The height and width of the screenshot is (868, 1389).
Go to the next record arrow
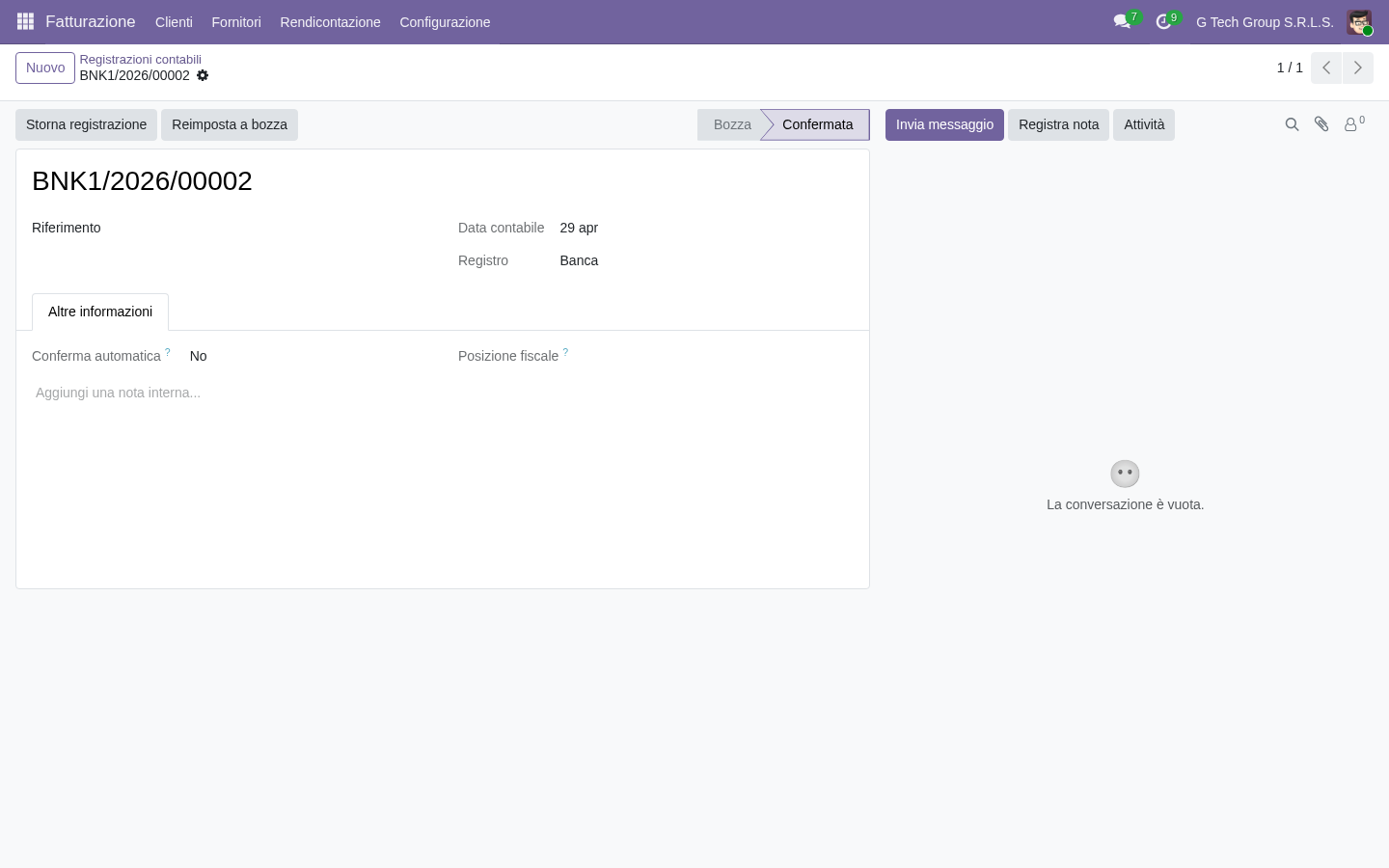coord(1357,68)
